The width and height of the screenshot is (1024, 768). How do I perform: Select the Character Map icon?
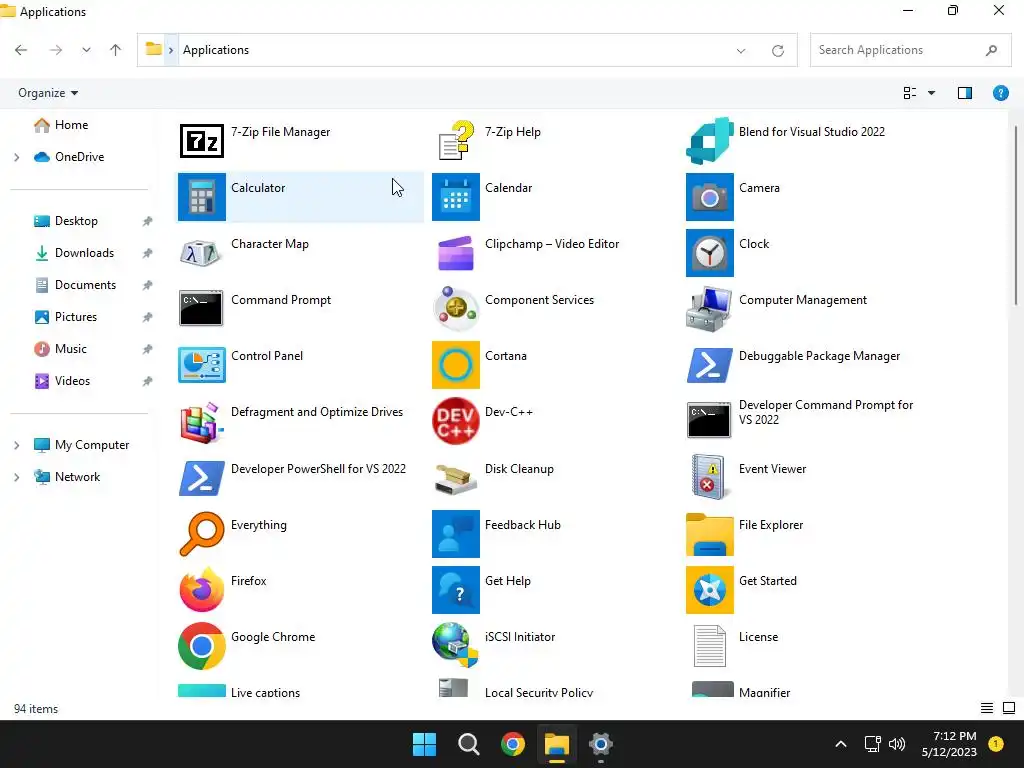(202, 253)
